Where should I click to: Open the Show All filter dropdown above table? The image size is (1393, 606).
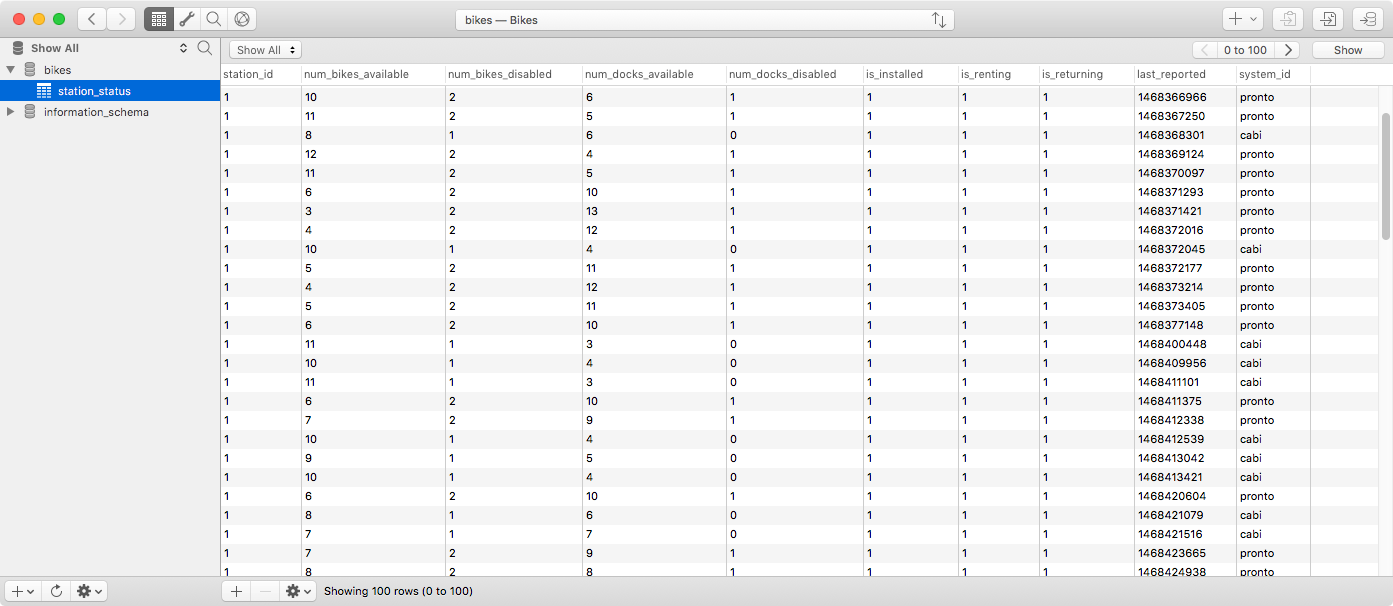pos(265,50)
